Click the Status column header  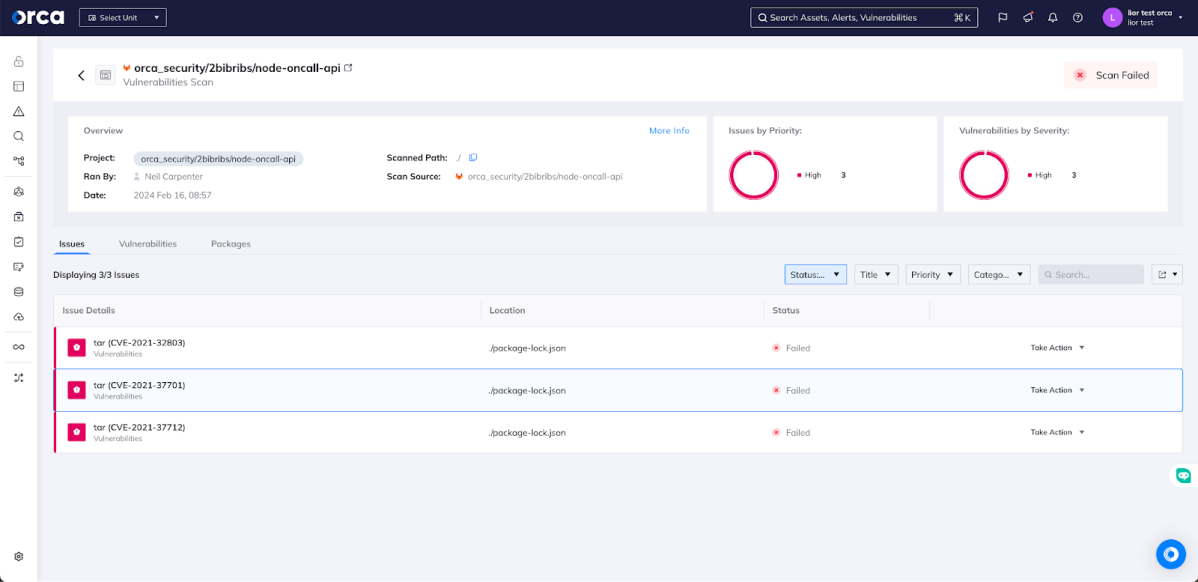(x=785, y=310)
